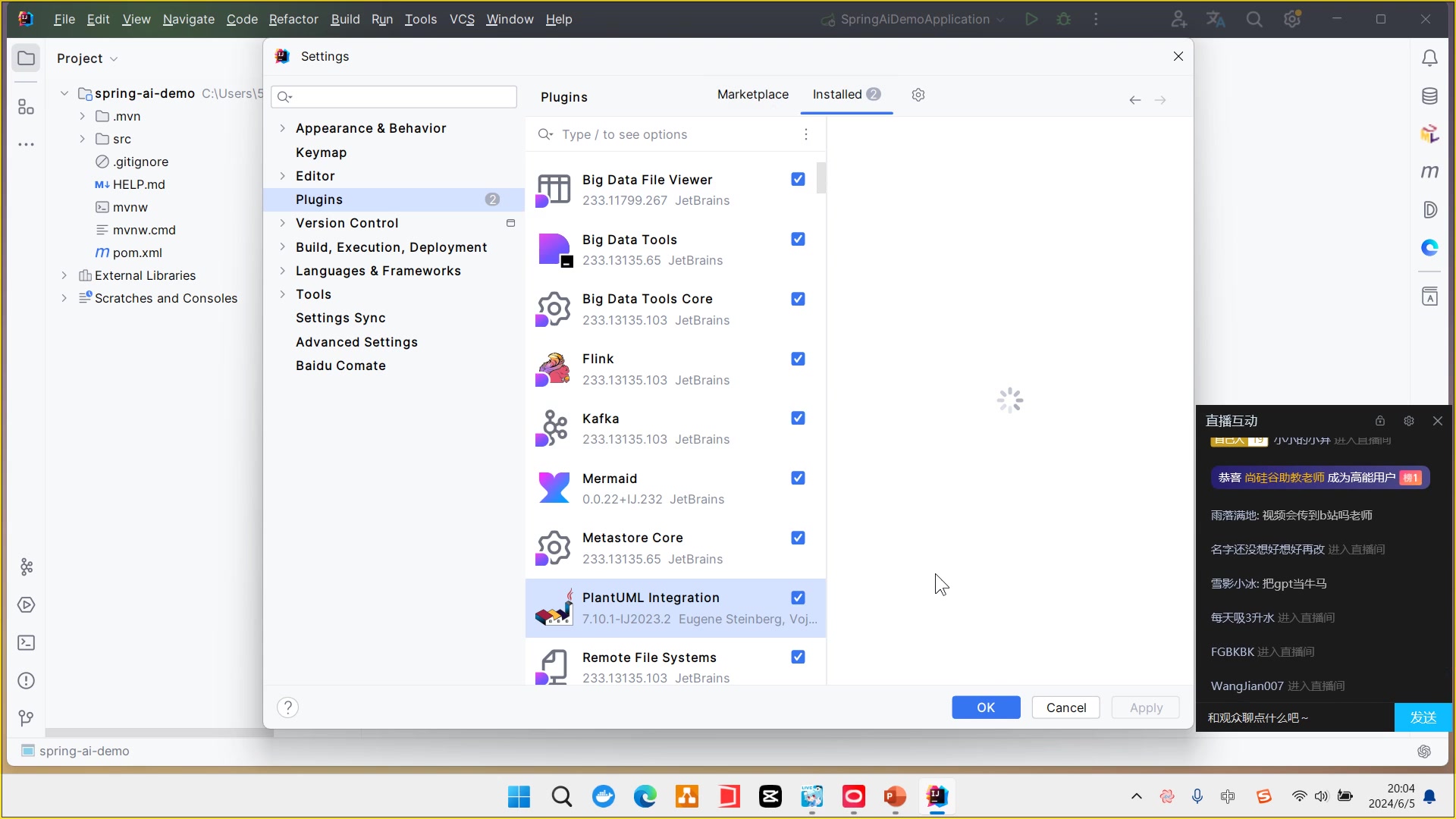Open live chat panel settings gear
This screenshot has width=1456, height=819.
(1409, 421)
